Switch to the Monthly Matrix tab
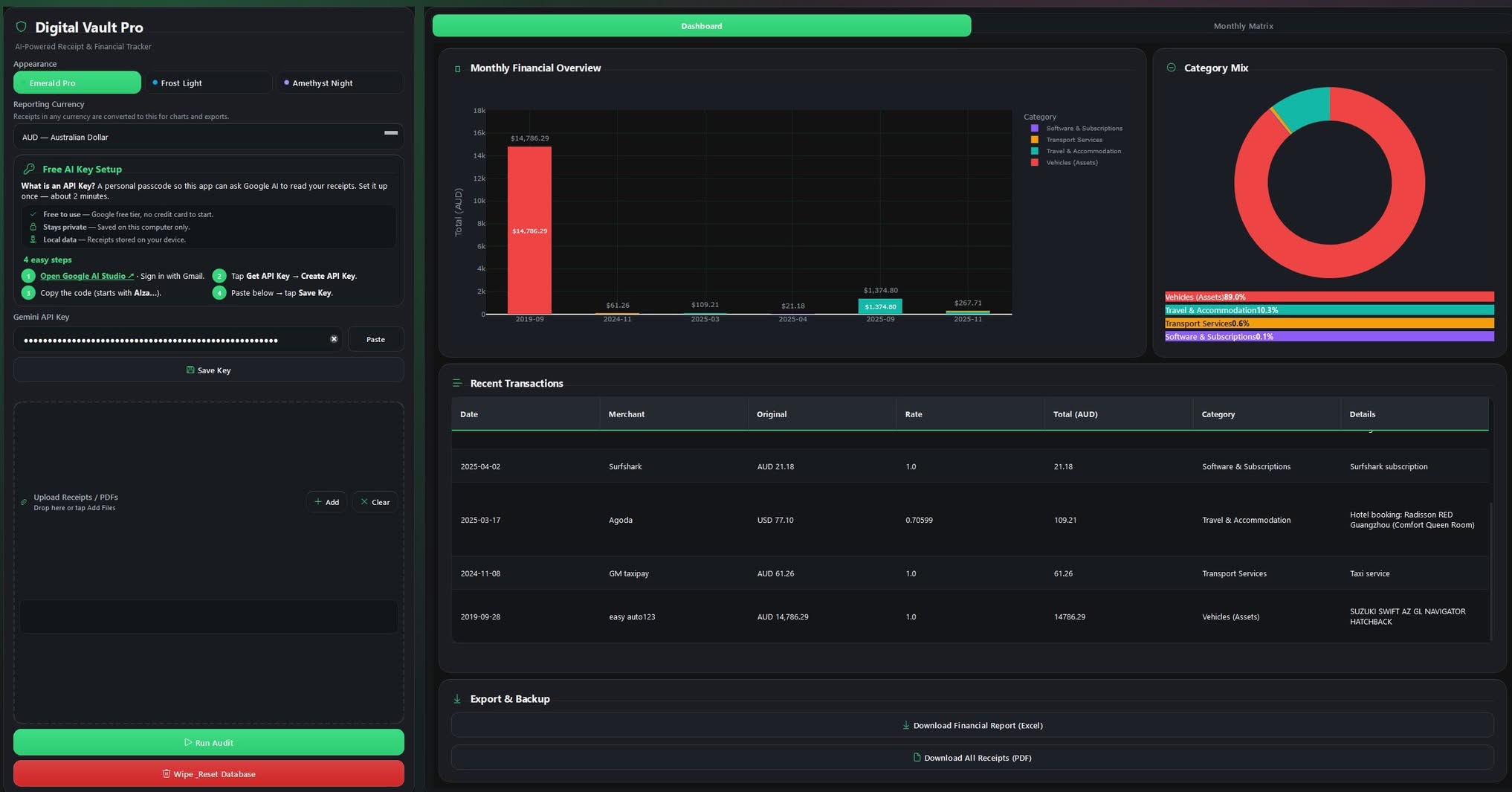The image size is (1512, 792). pyautogui.click(x=1243, y=26)
